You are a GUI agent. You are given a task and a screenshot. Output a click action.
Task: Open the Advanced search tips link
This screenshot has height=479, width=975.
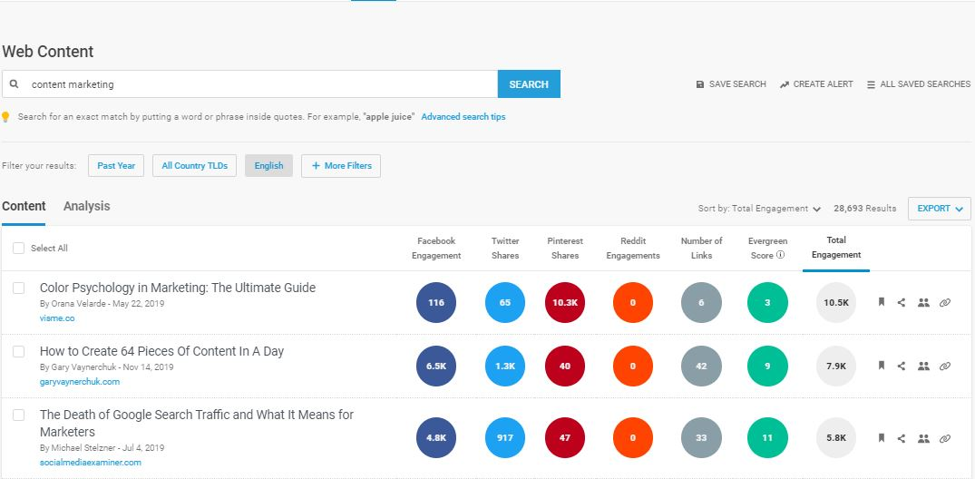point(463,117)
